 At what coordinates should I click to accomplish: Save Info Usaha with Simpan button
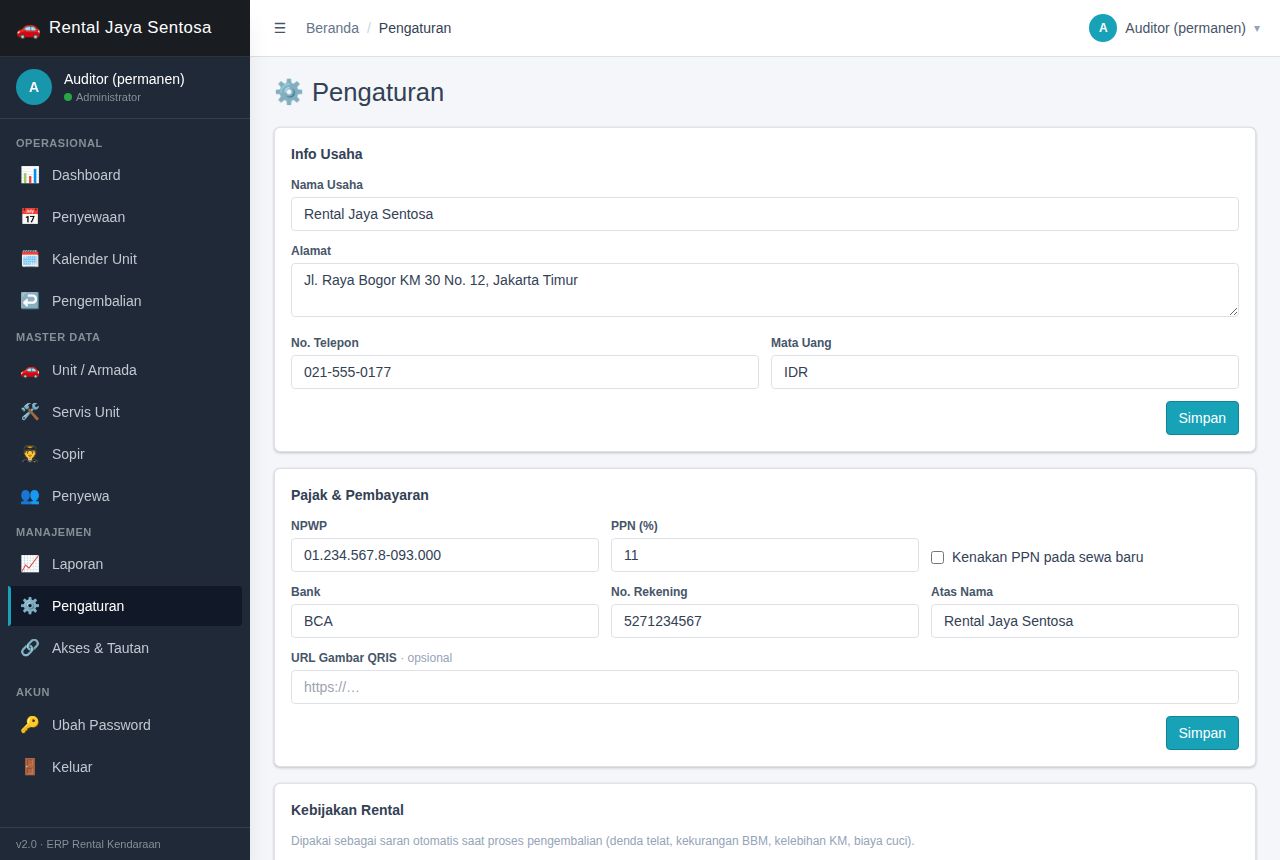pos(1202,418)
